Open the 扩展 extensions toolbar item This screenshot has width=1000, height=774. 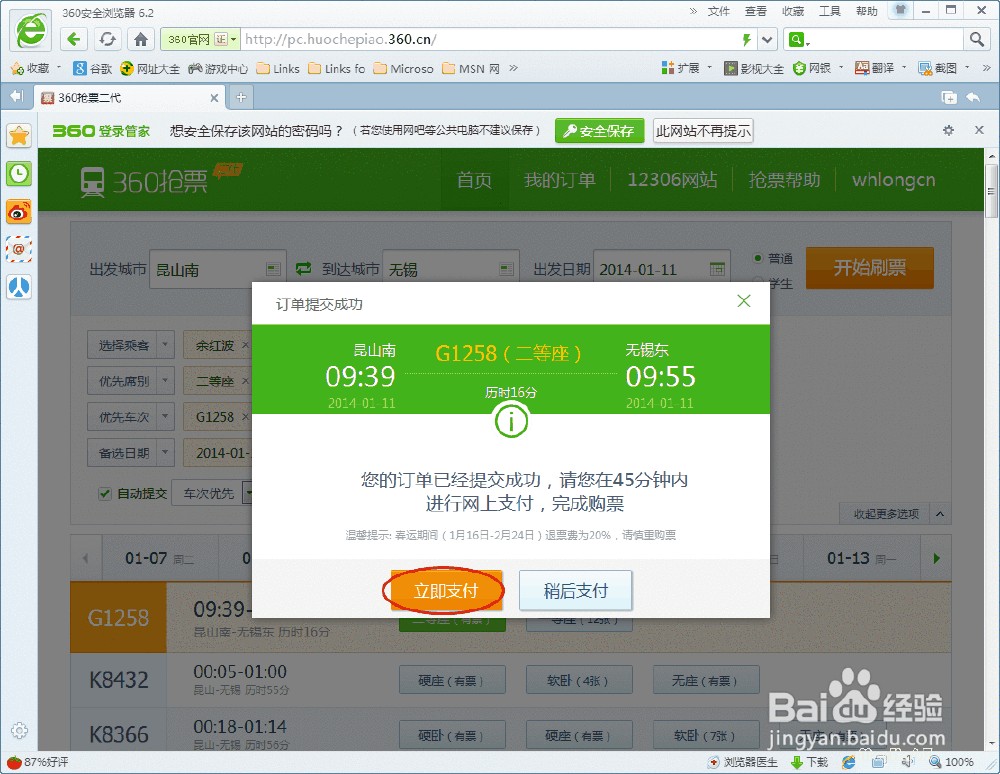tap(680, 68)
